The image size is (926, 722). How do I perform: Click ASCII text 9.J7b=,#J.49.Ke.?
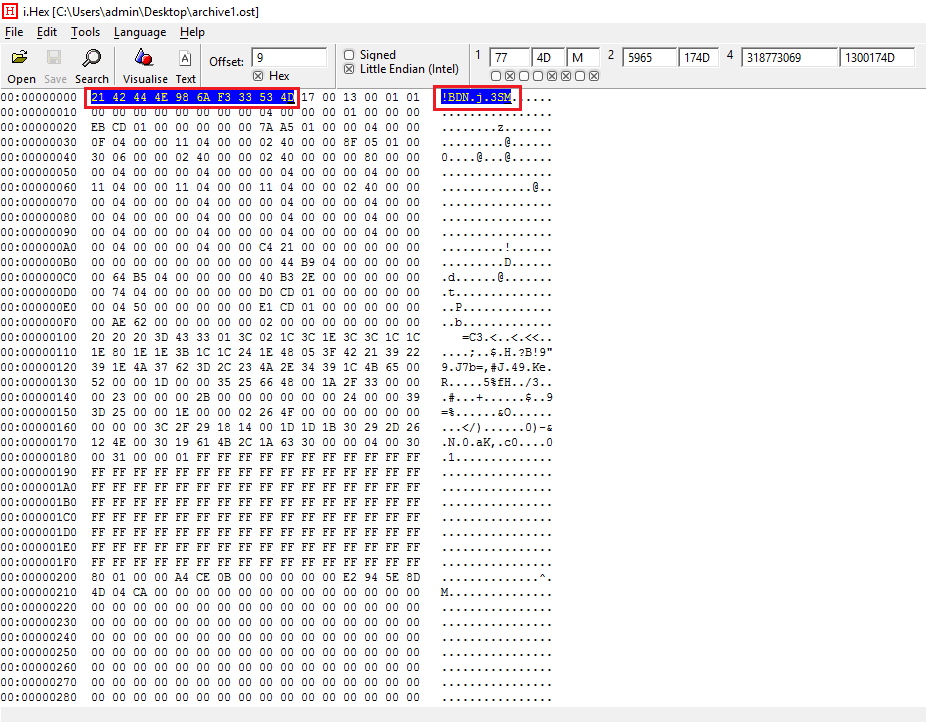coord(497,367)
